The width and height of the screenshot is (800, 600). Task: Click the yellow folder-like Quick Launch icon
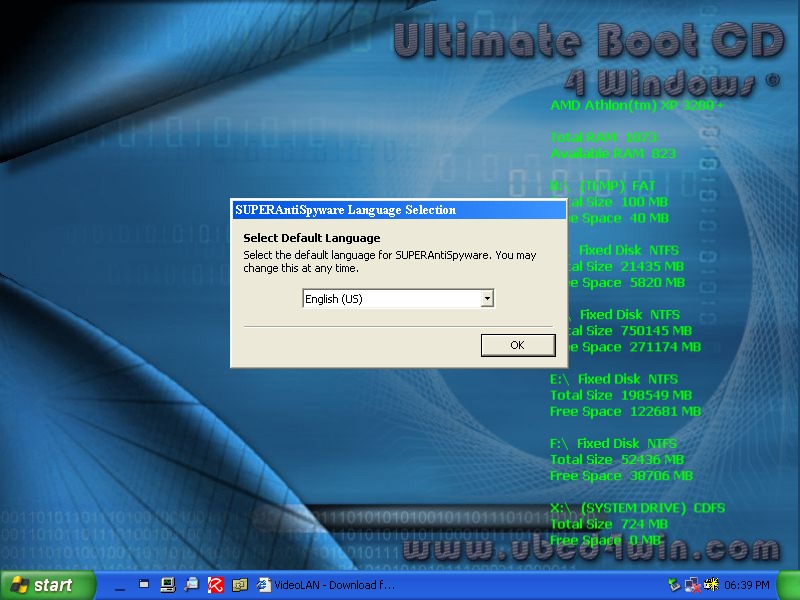coord(239,584)
